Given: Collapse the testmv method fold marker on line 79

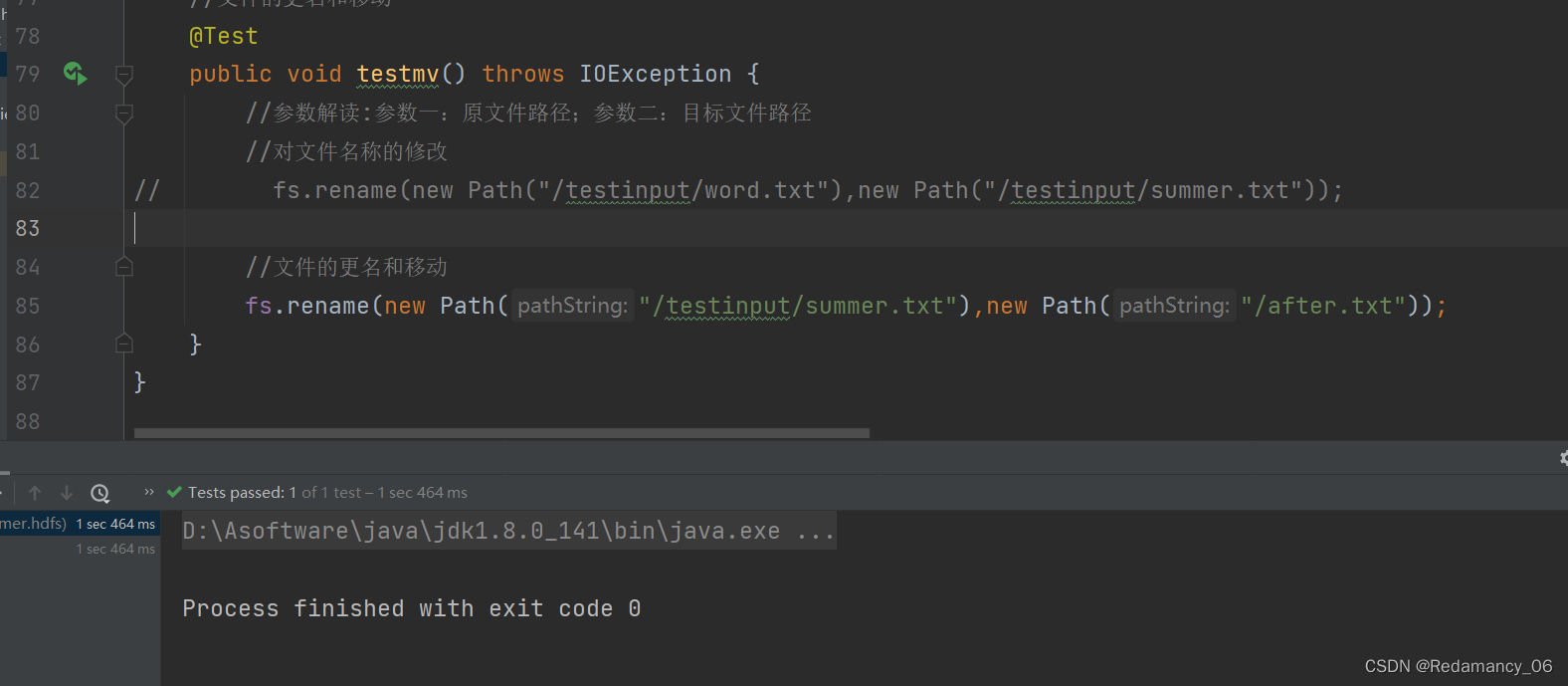Looking at the screenshot, I should pyautogui.click(x=124, y=75).
